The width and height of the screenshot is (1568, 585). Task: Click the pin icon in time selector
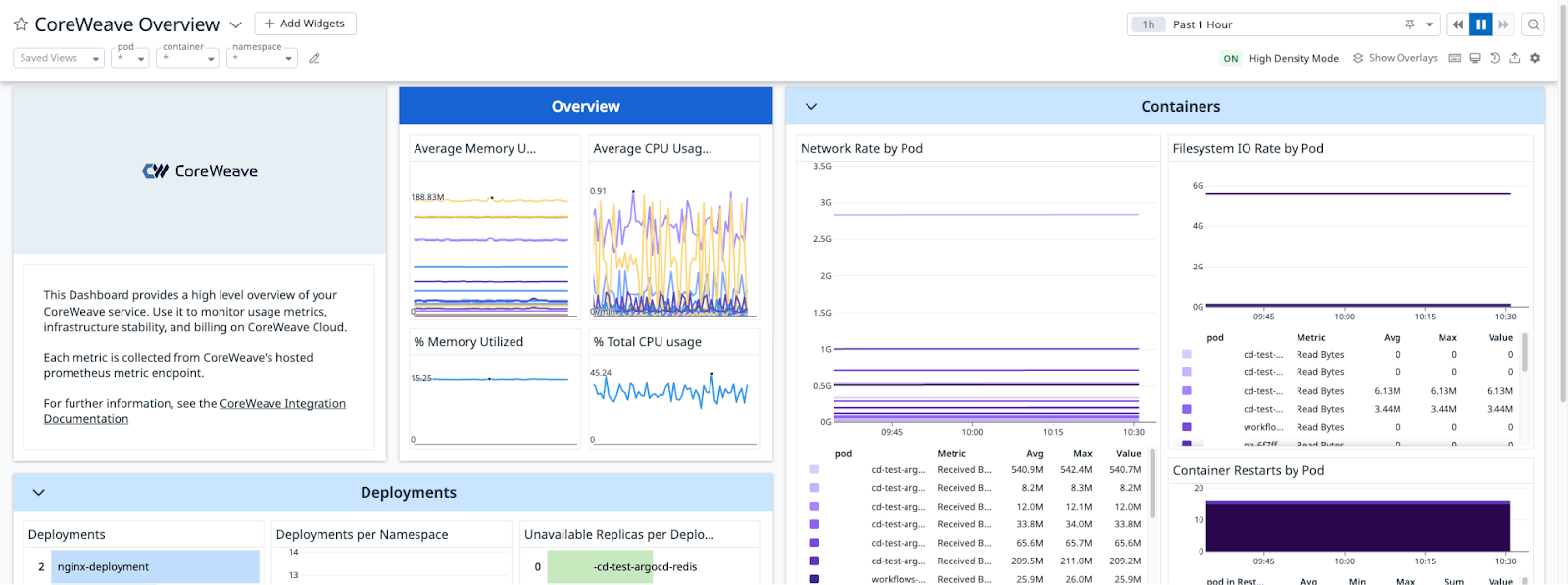click(x=1410, y=24)
